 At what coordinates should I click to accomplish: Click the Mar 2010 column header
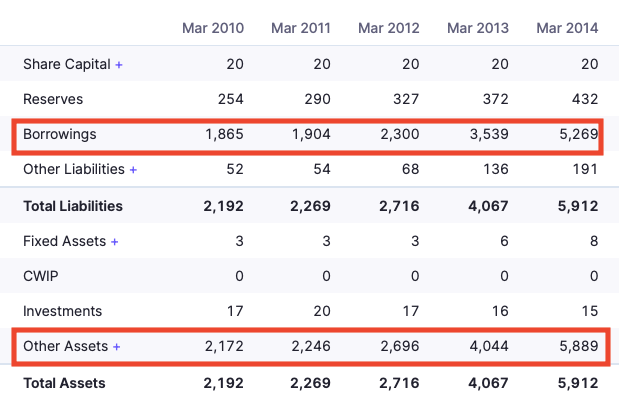(x=213, y=28)
